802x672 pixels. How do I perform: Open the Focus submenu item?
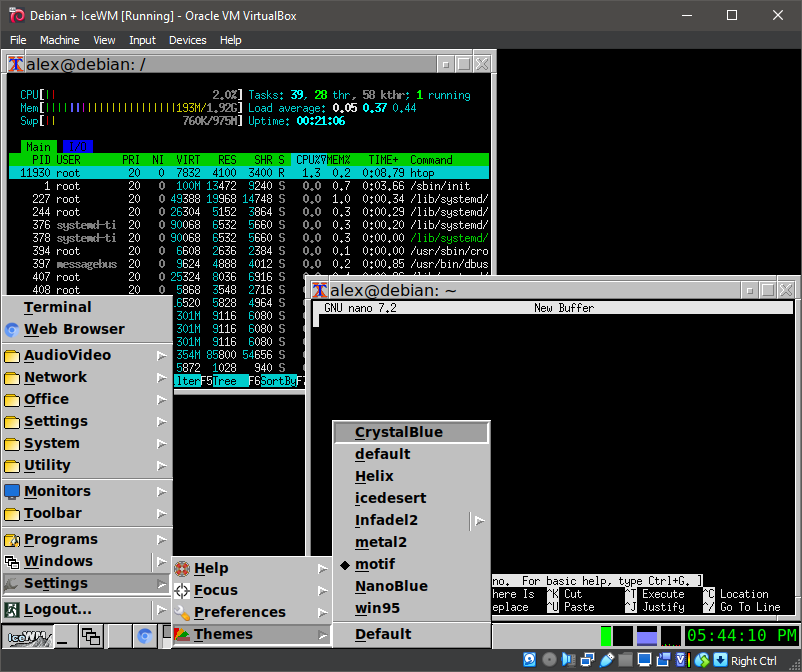(215, 590)
